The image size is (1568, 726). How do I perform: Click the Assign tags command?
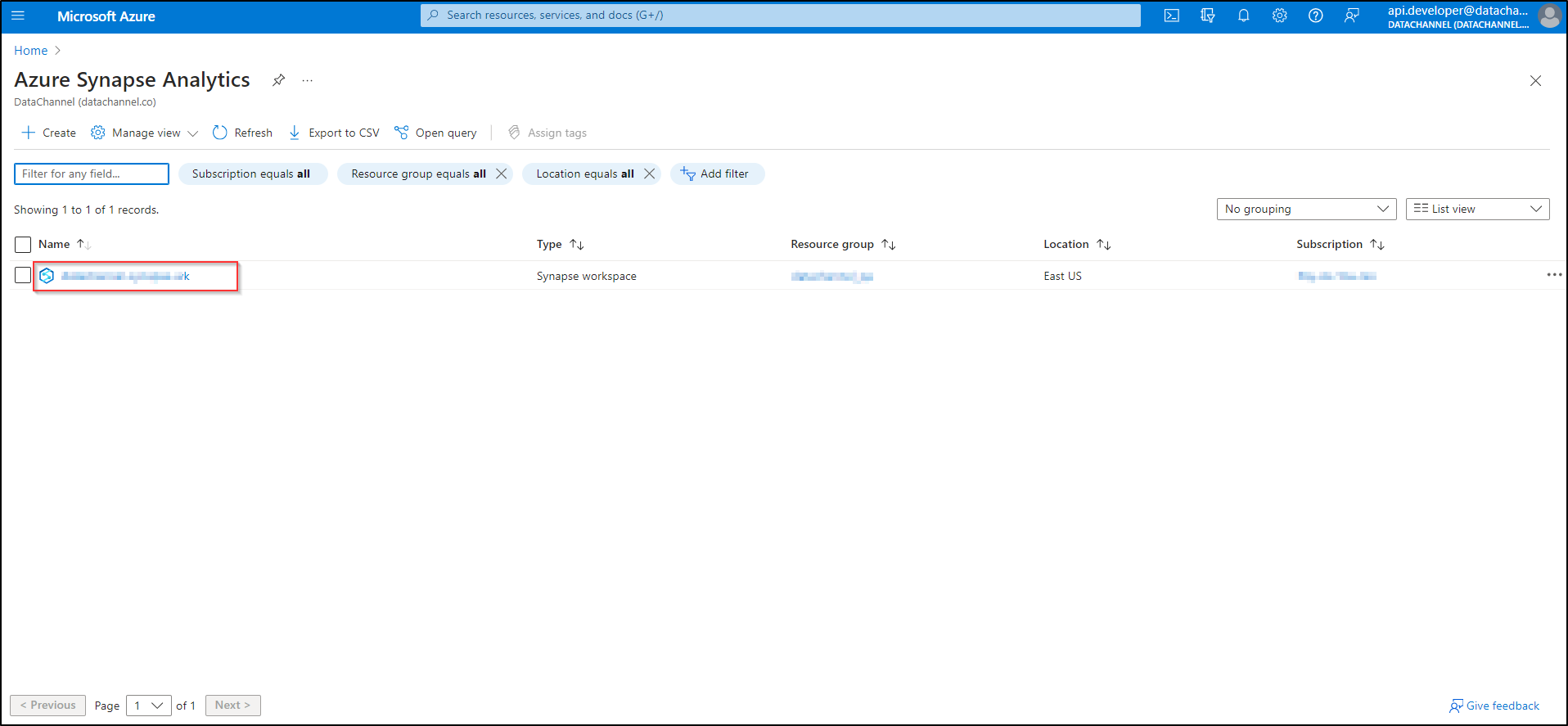click(547, 133)
